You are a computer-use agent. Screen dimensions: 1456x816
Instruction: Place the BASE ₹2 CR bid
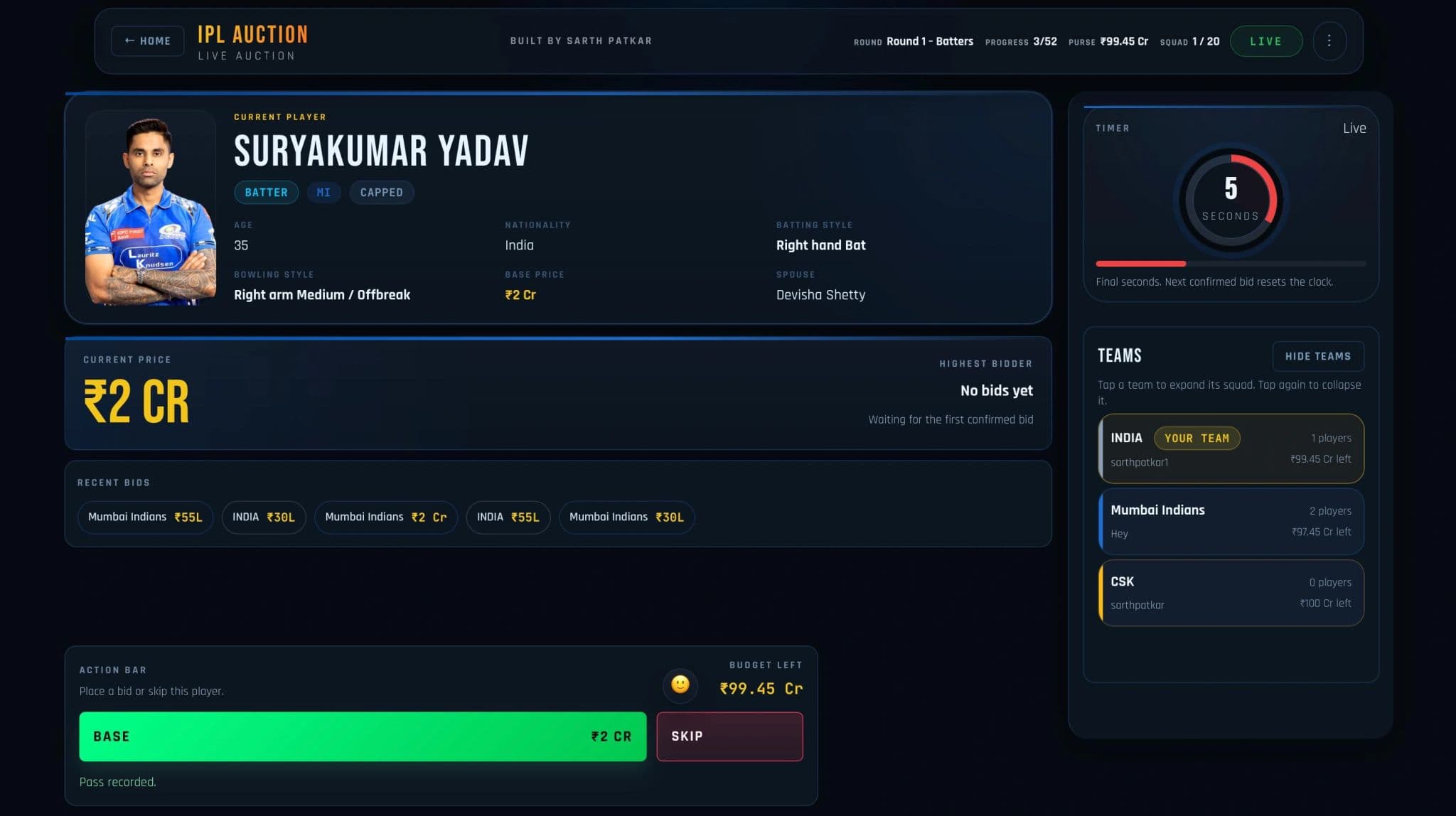(x=363, y=736)
